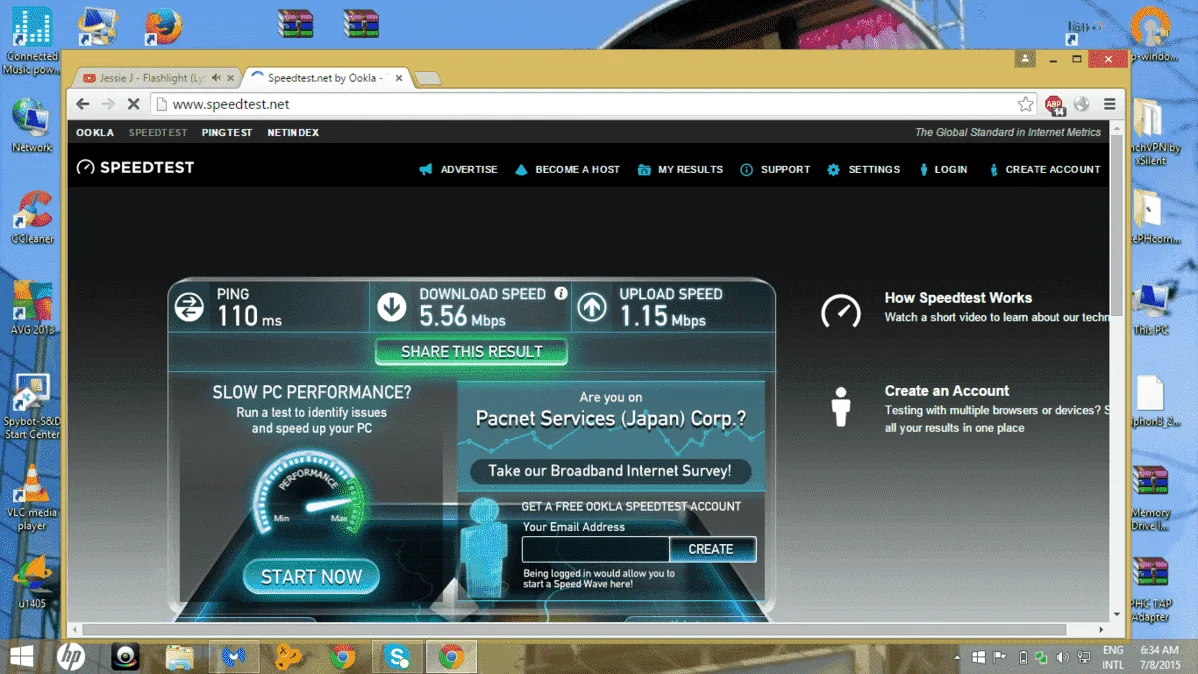Click CREATE ACCOUNT in header
1198x674 pixels.
[x=1044, y=170]
